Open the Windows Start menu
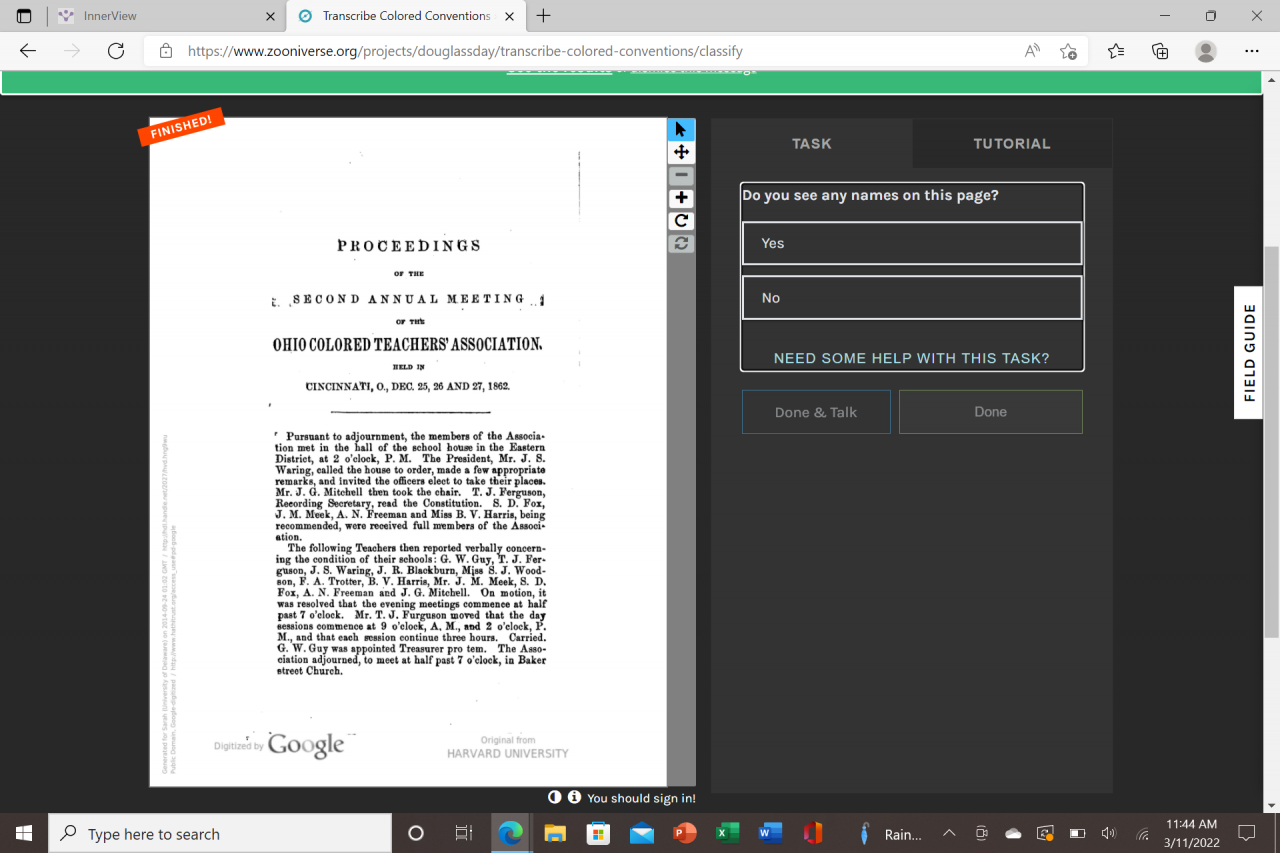 point(24,833)
